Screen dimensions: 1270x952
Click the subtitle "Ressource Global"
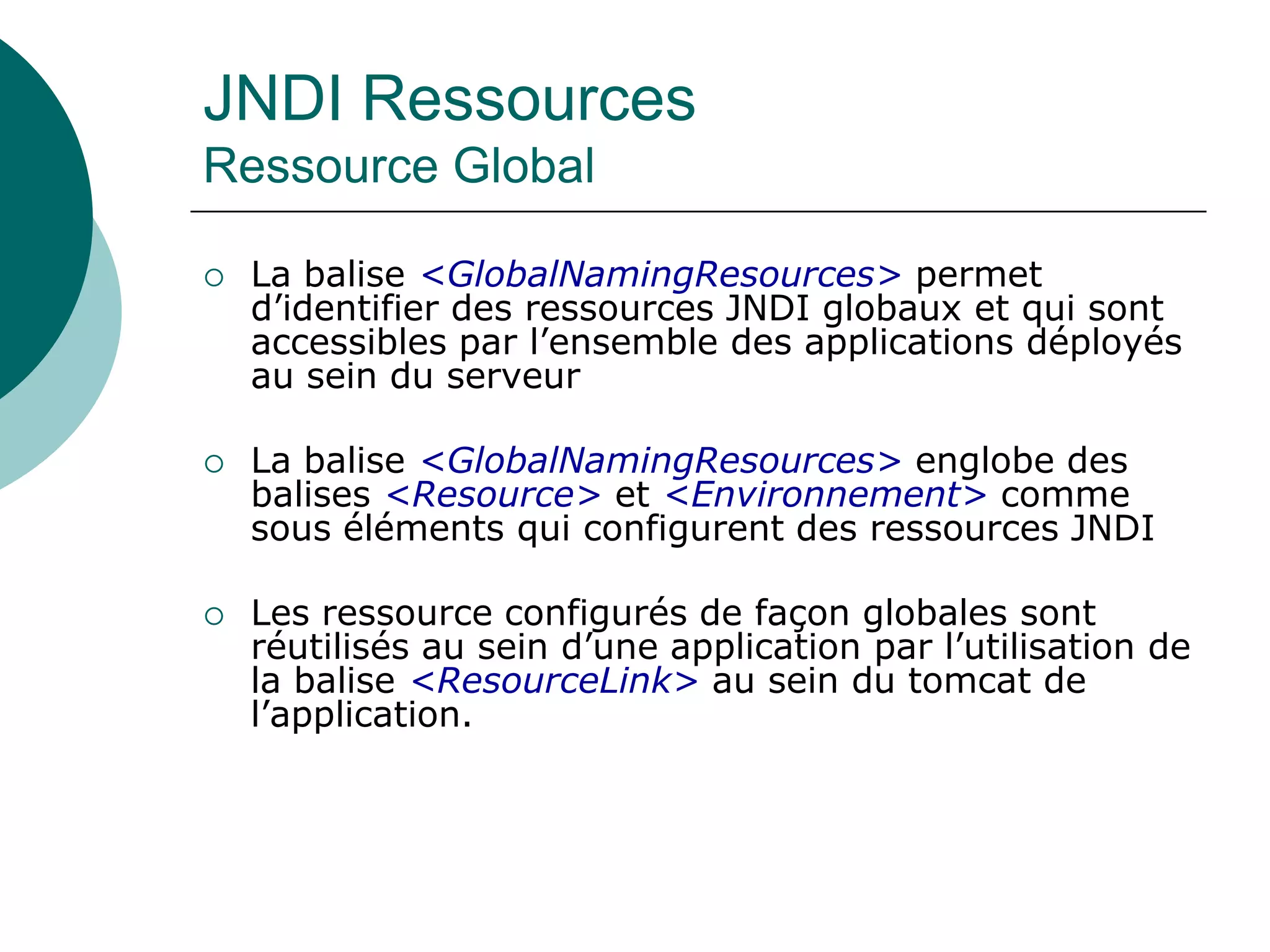[399, 166]
